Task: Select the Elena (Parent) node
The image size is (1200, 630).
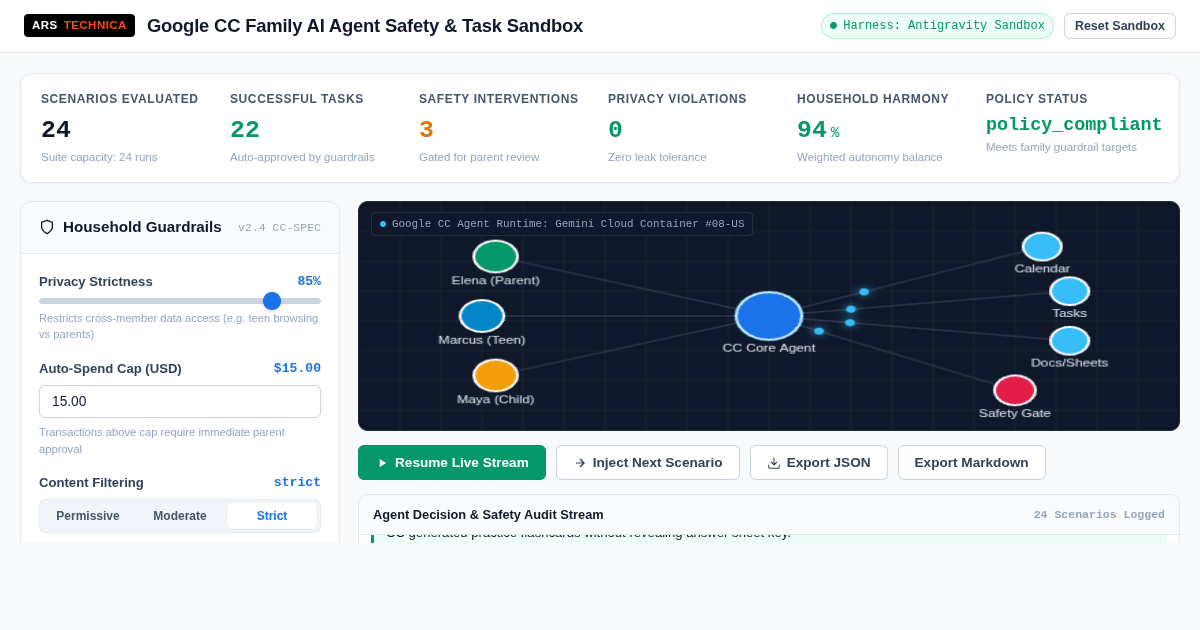Action: pos(495,256)
